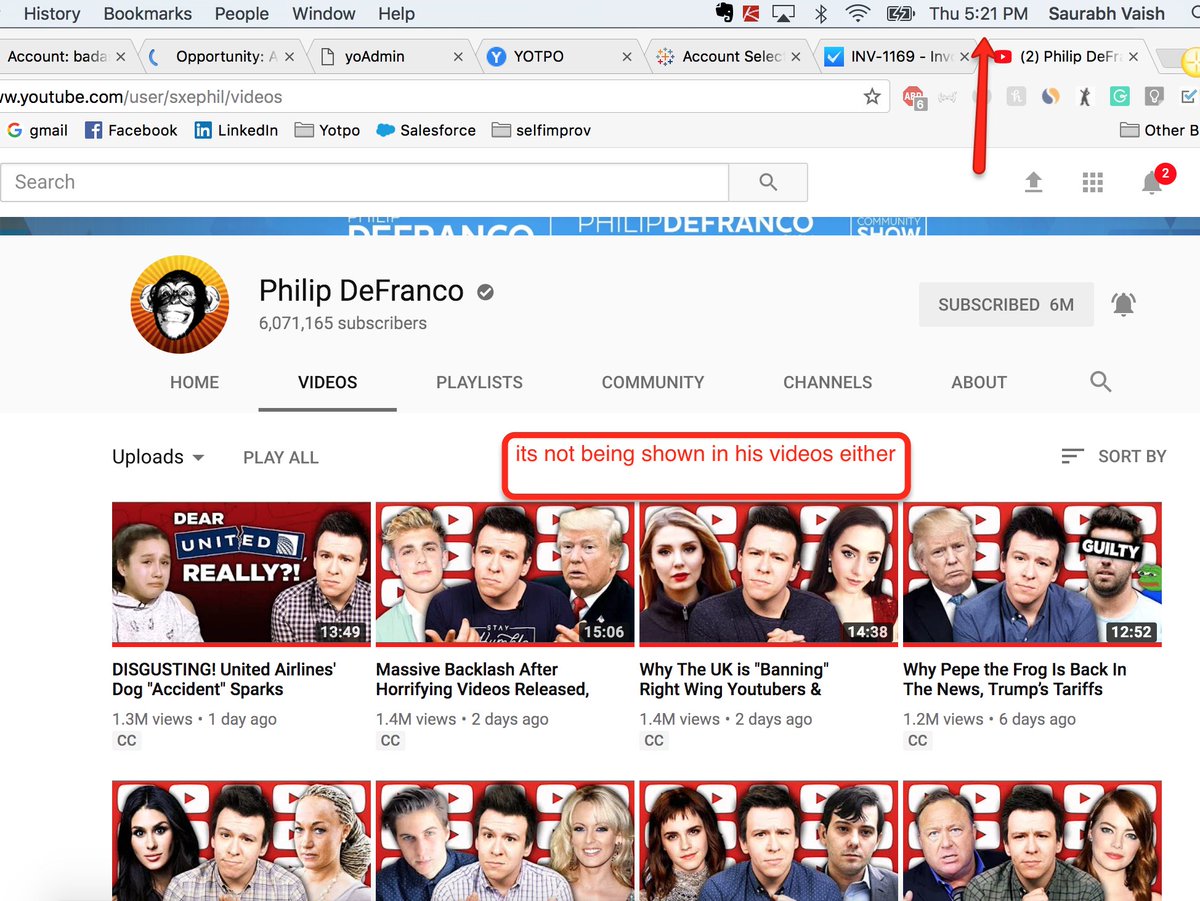Close the yoAdmin tab

tap(458, 57)
